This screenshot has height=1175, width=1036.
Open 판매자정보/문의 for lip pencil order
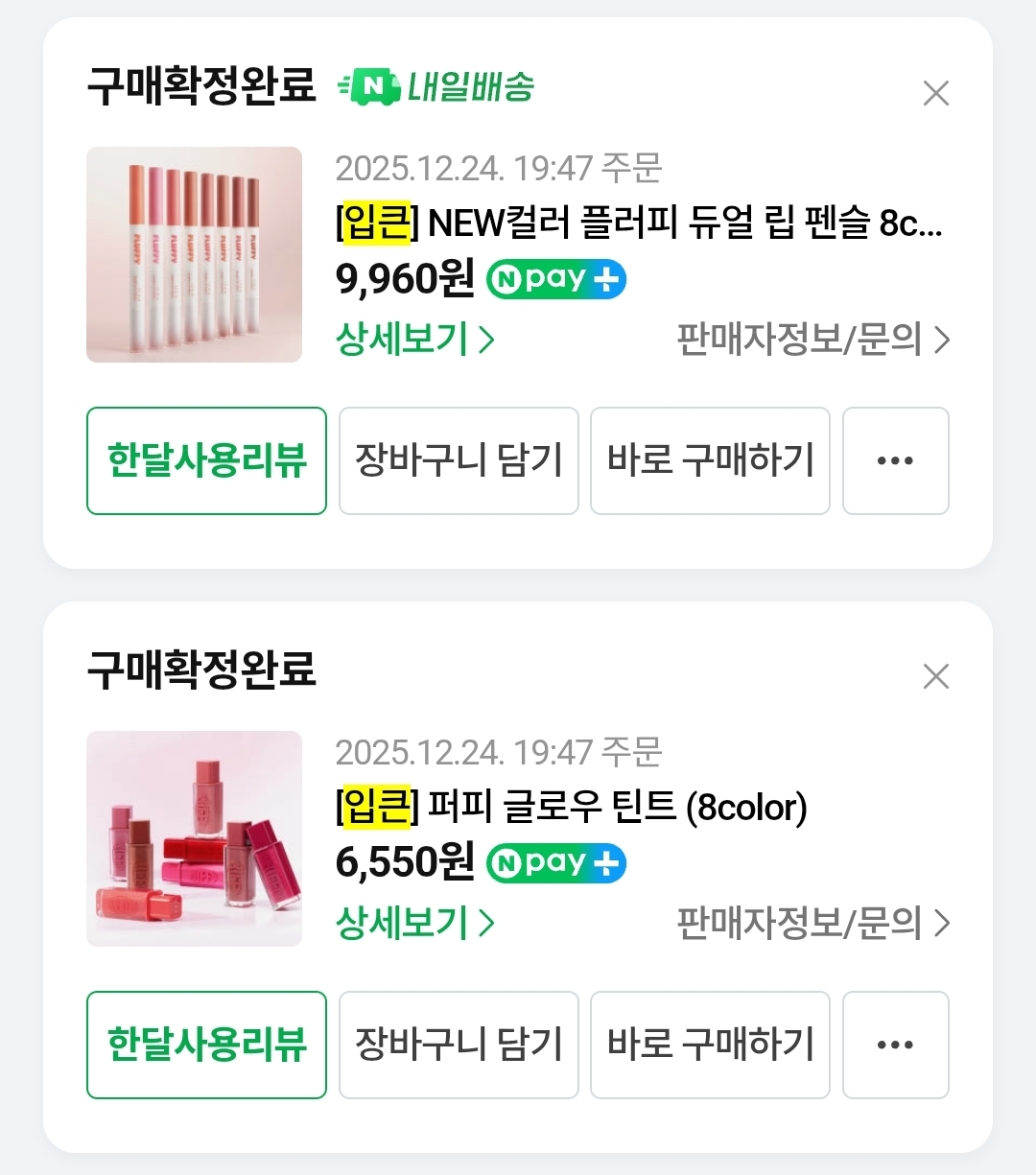tap(812, 340)
